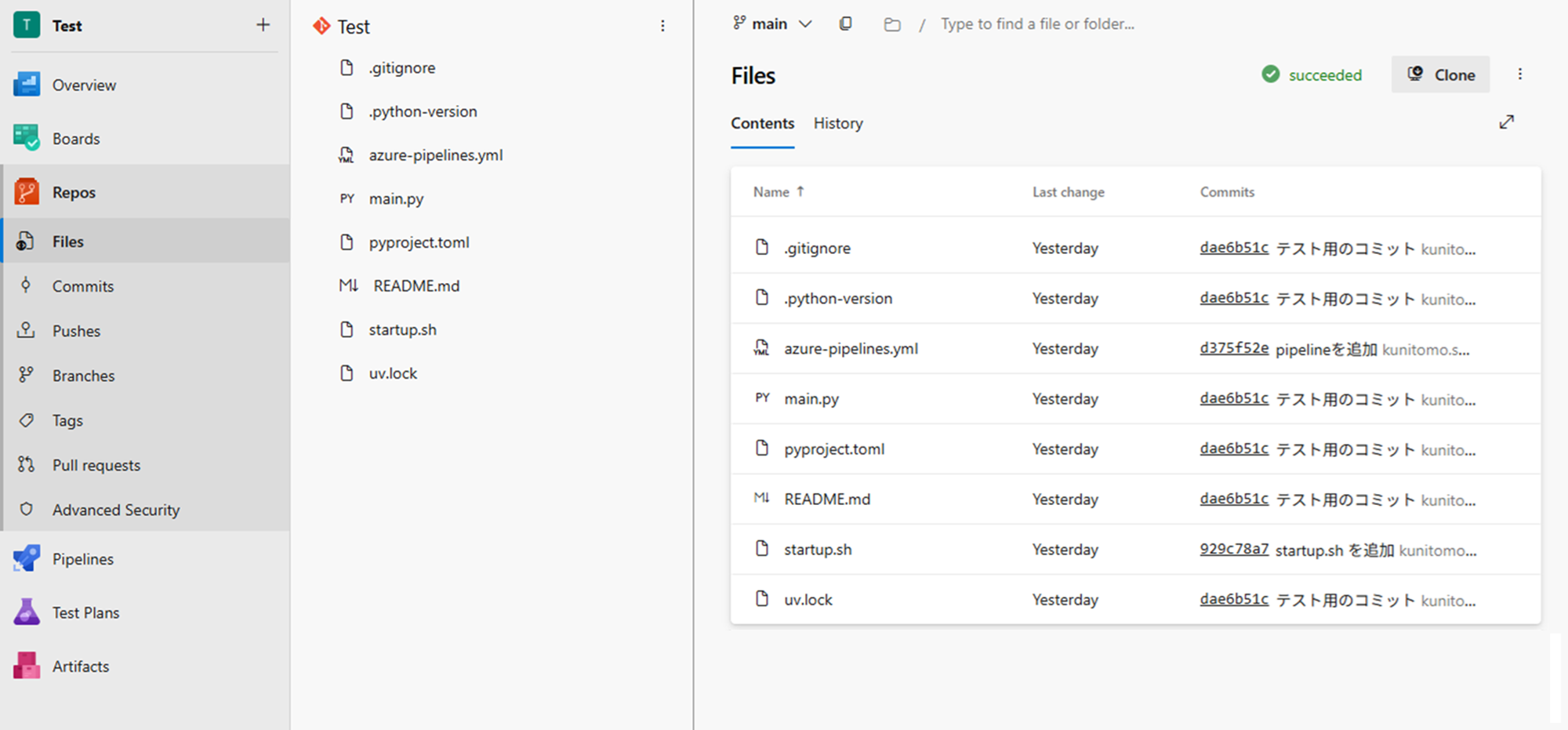Click the fullscreen expand arrows icon
The width and height of the screenshot is (1568, 730).
[1506, 122]
